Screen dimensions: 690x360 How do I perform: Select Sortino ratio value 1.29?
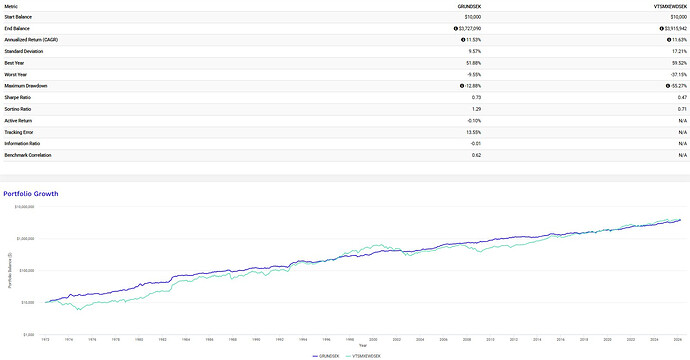[x=477, y=109]
